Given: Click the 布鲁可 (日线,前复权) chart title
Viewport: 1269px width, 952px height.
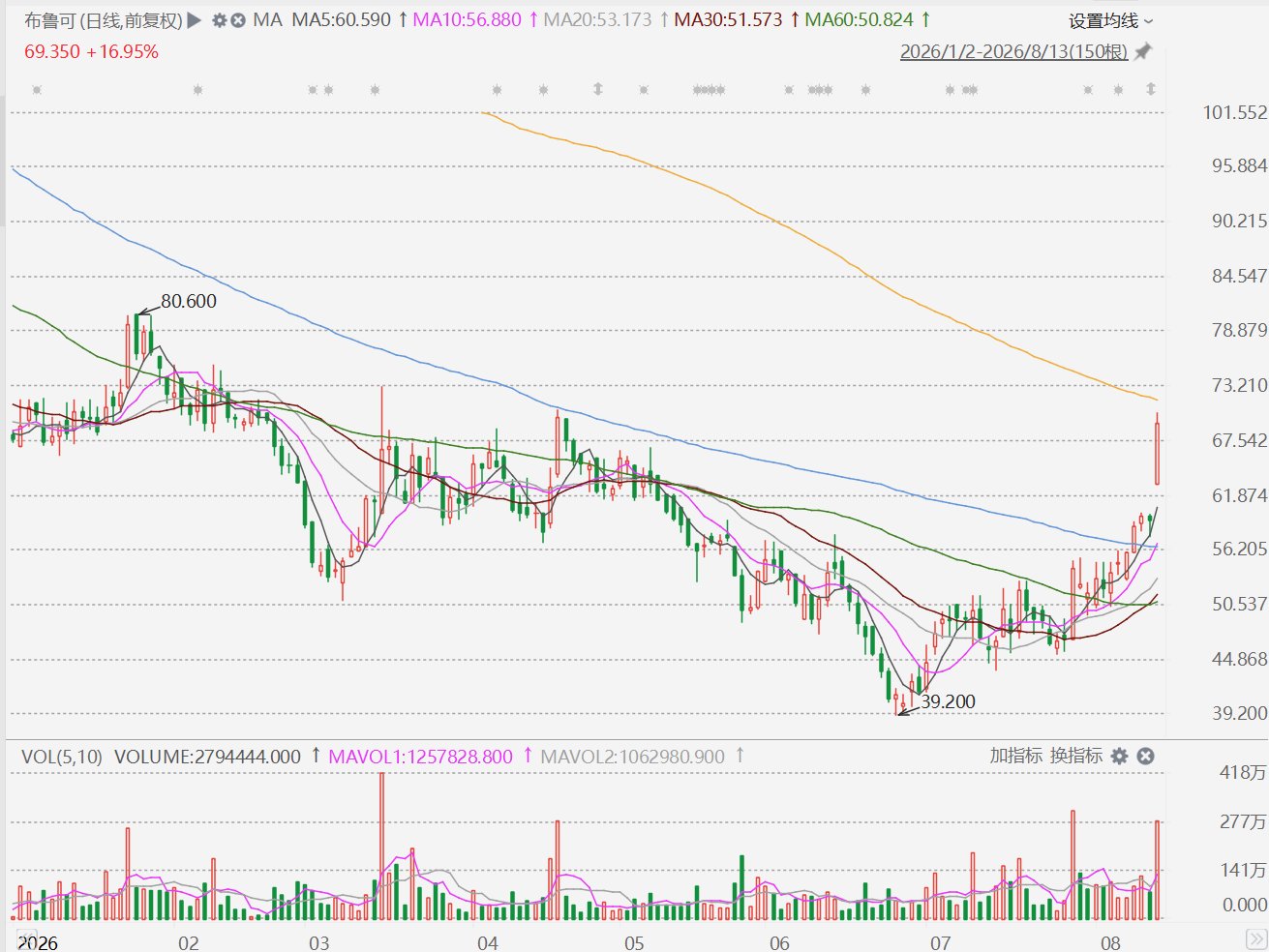Looking at the screenshot, I should 103,20.
